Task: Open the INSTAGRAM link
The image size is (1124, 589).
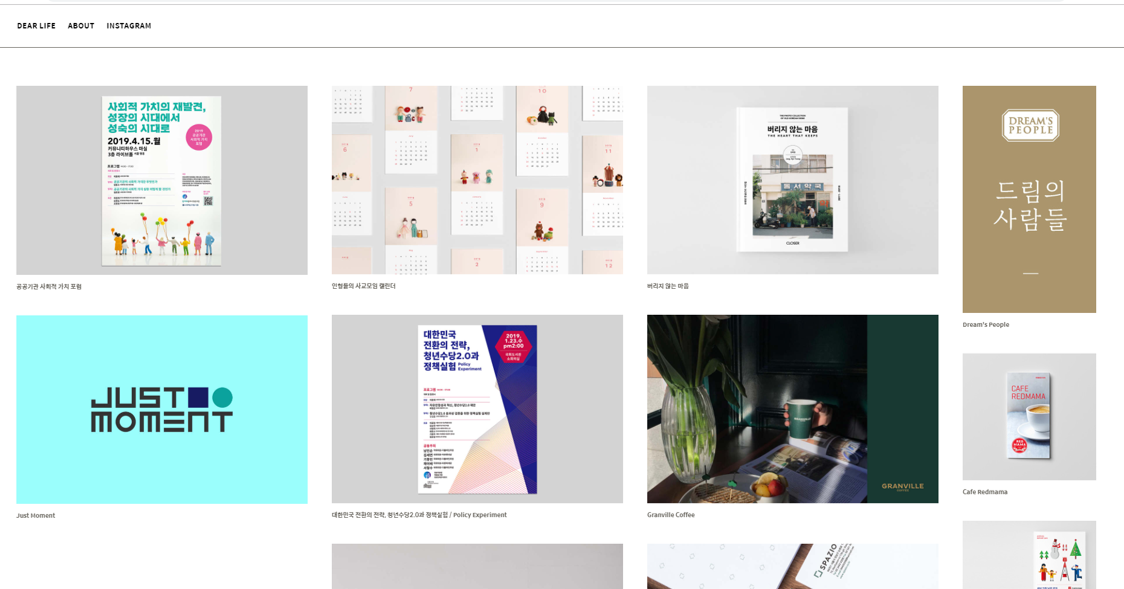Action: [129, 26]
